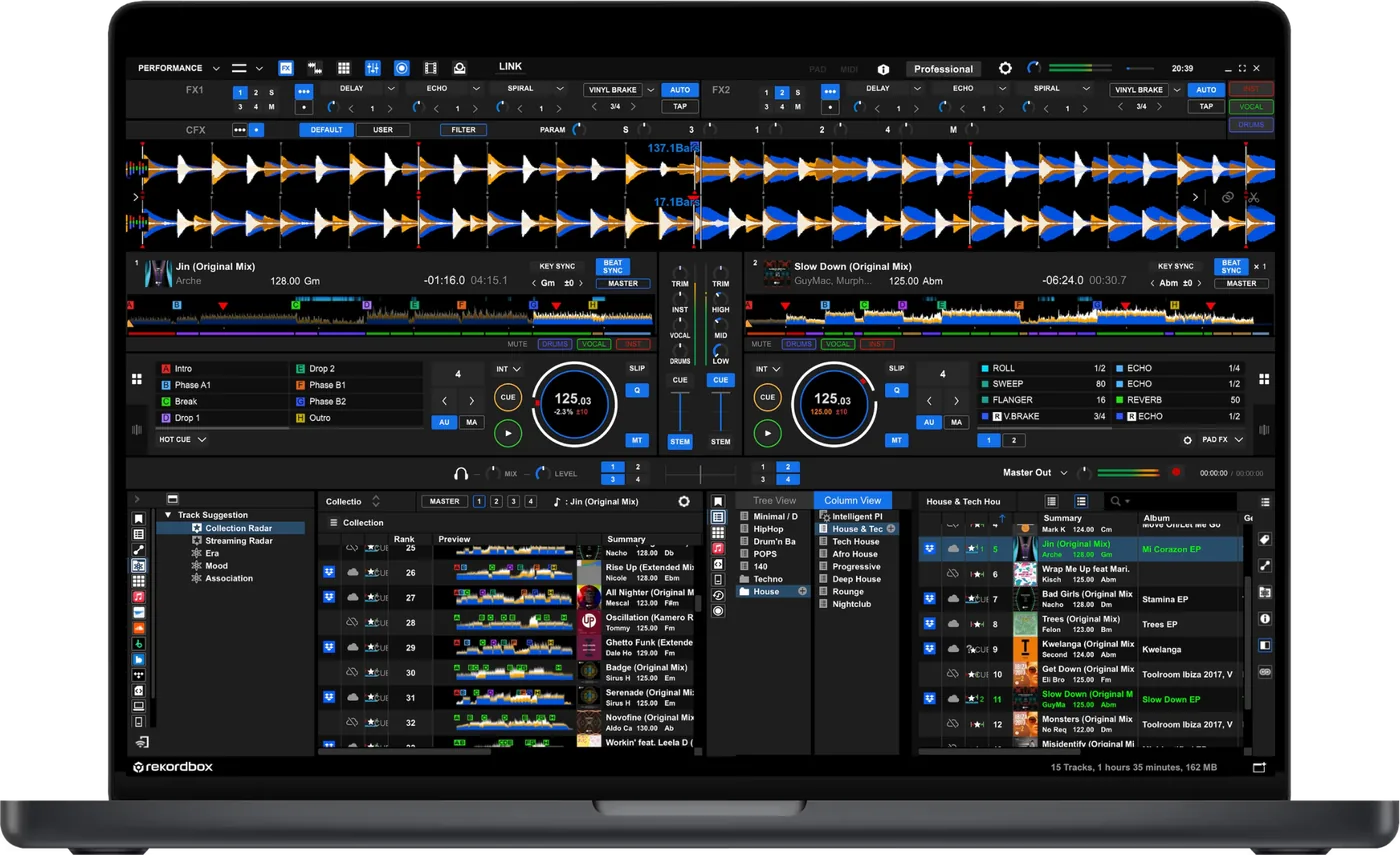Toggle BEAT SYNC on deck 1
The width and height of the screenshot is (1400, 855).
tap(613, 267)
